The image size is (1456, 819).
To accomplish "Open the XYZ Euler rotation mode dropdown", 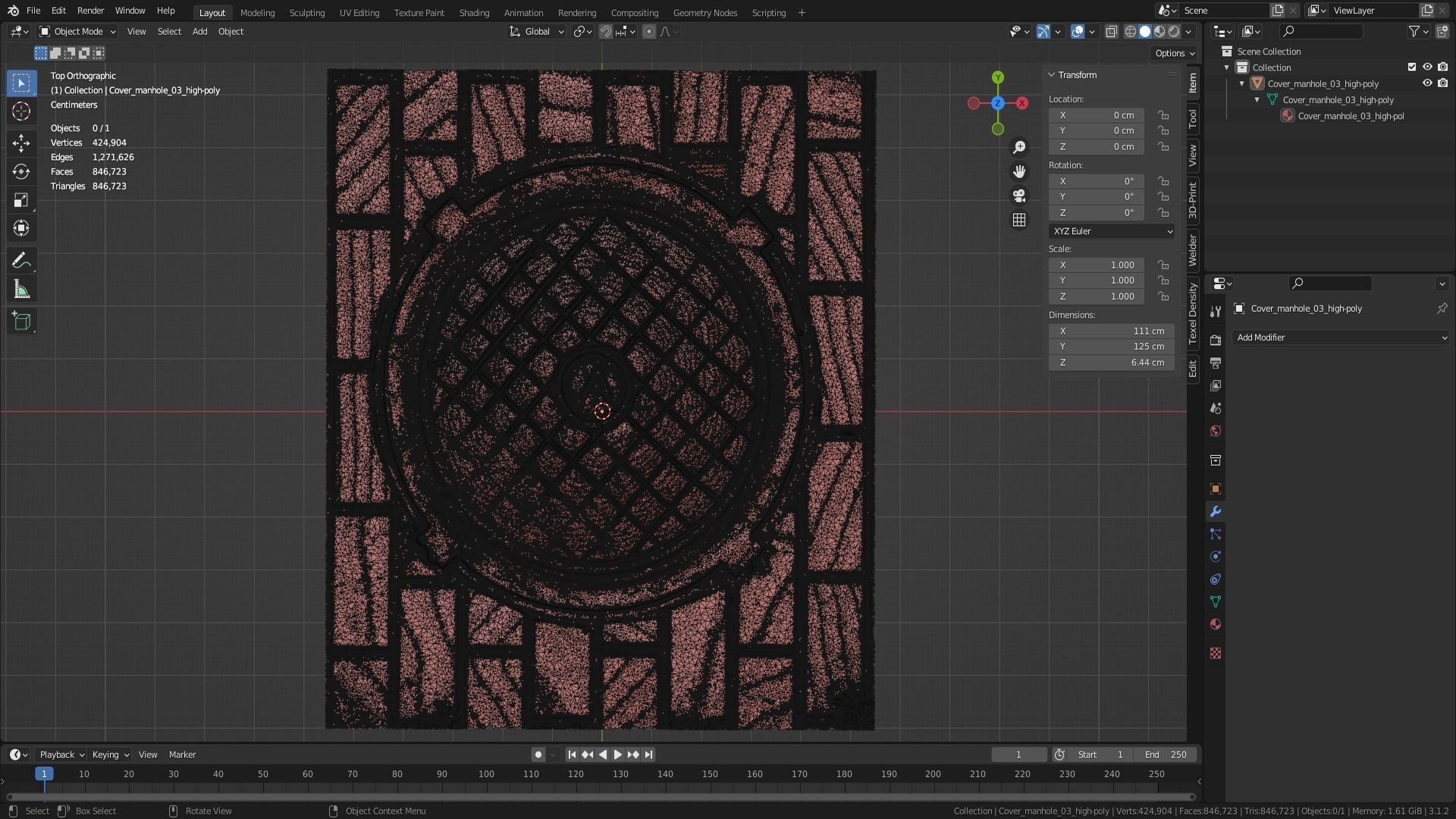I will [1112, 231].
